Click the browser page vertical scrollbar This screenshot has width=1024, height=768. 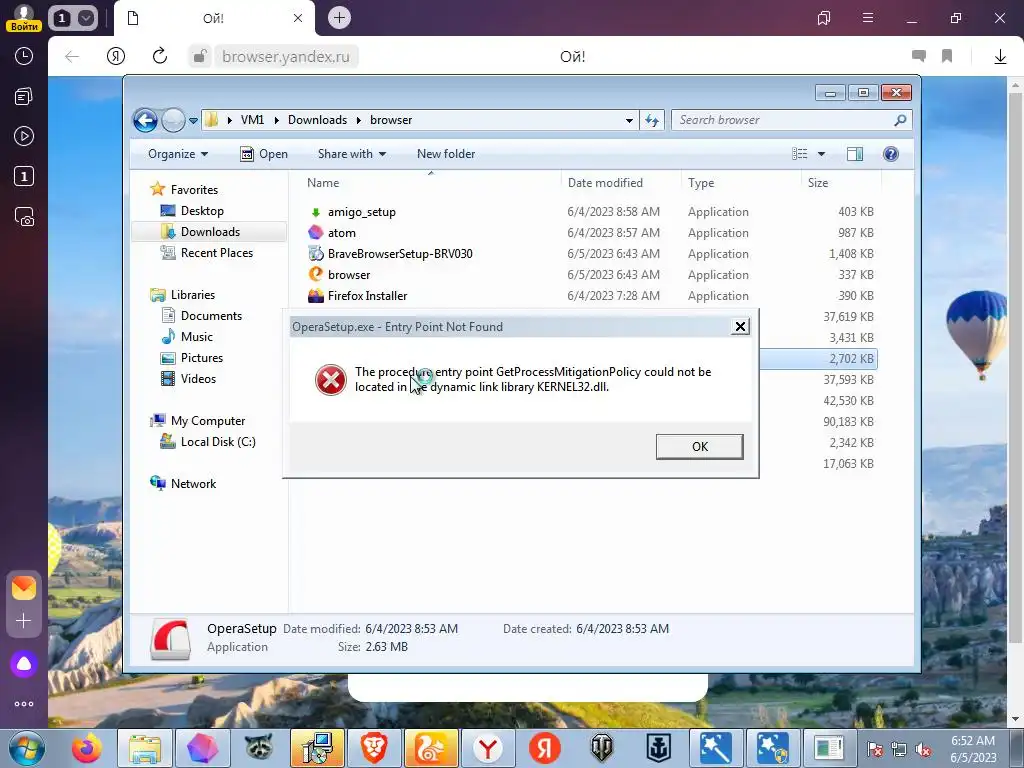(x=1015, y=366)
